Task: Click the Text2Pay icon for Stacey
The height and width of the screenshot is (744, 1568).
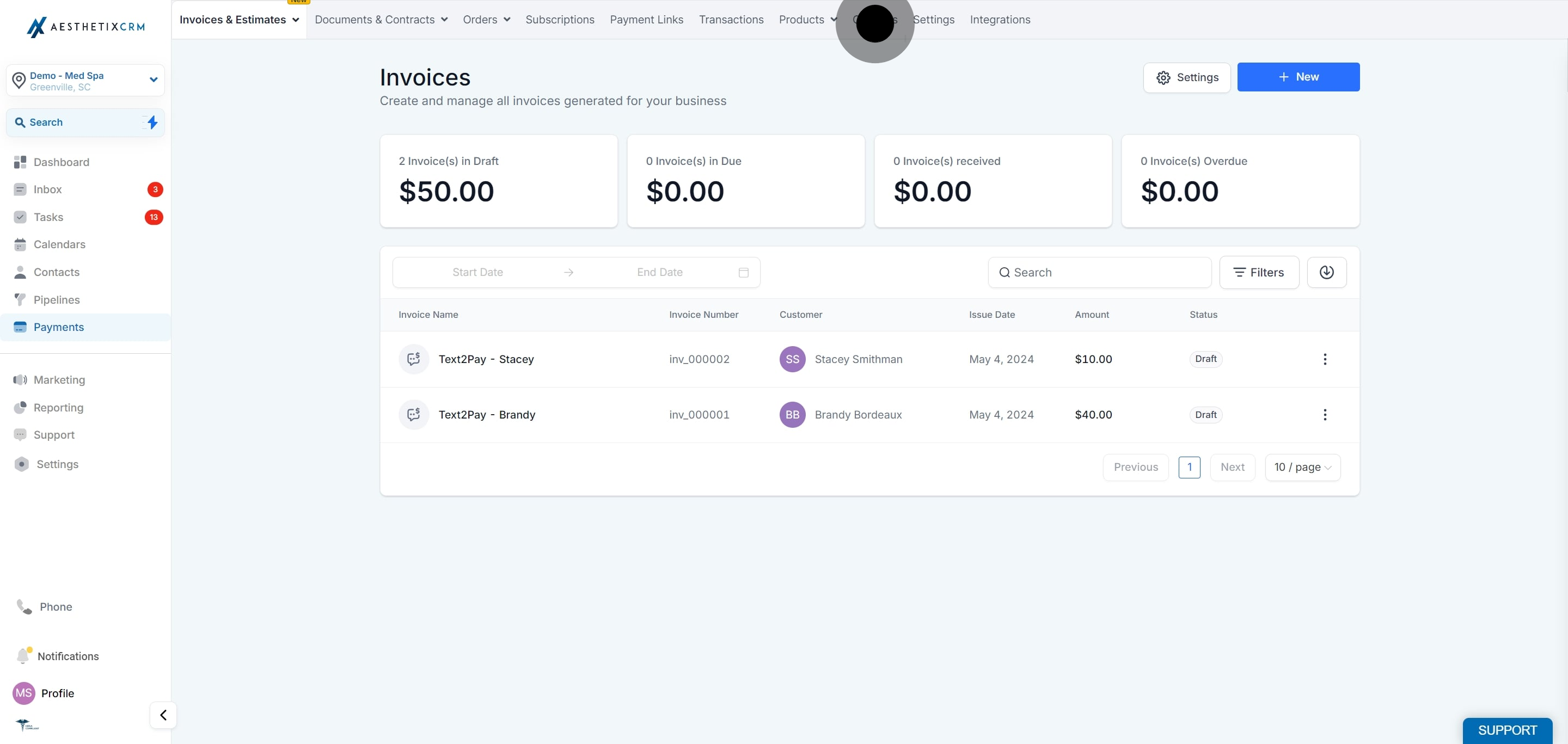Action: [x=414, y=359]
